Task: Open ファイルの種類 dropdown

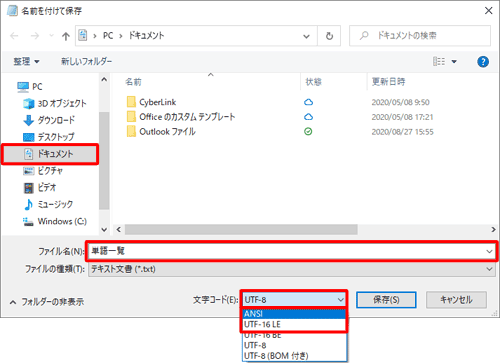Action: (292, 269)
